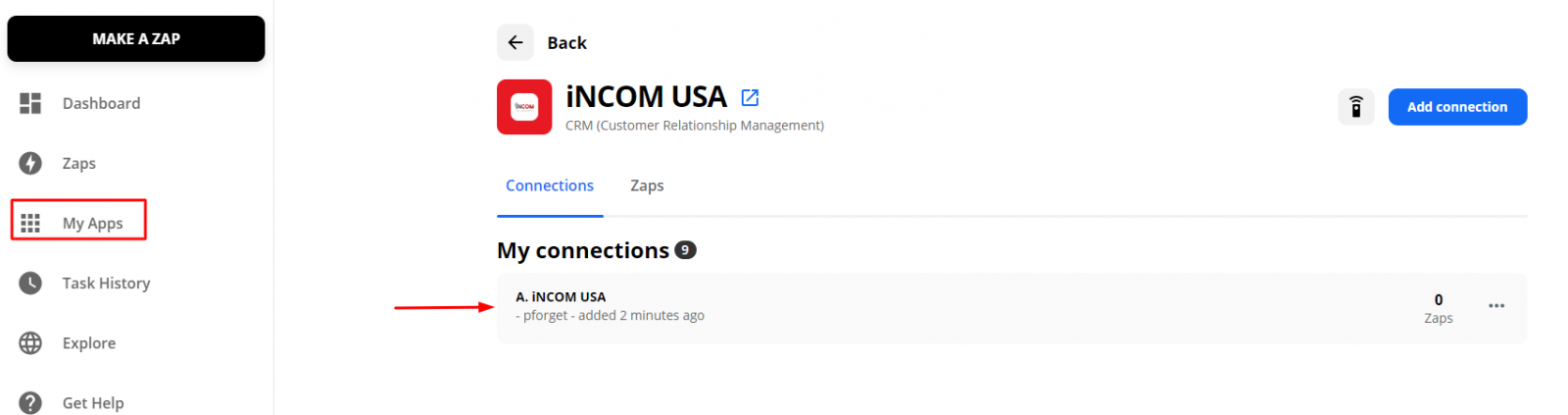The image size is (1568, 415).
Task: Click the Get Help sidebar label
Action: (x=93, y=403)
